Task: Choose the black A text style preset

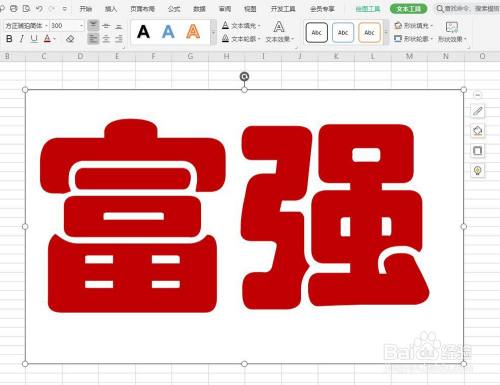Action: pos(143,32)
